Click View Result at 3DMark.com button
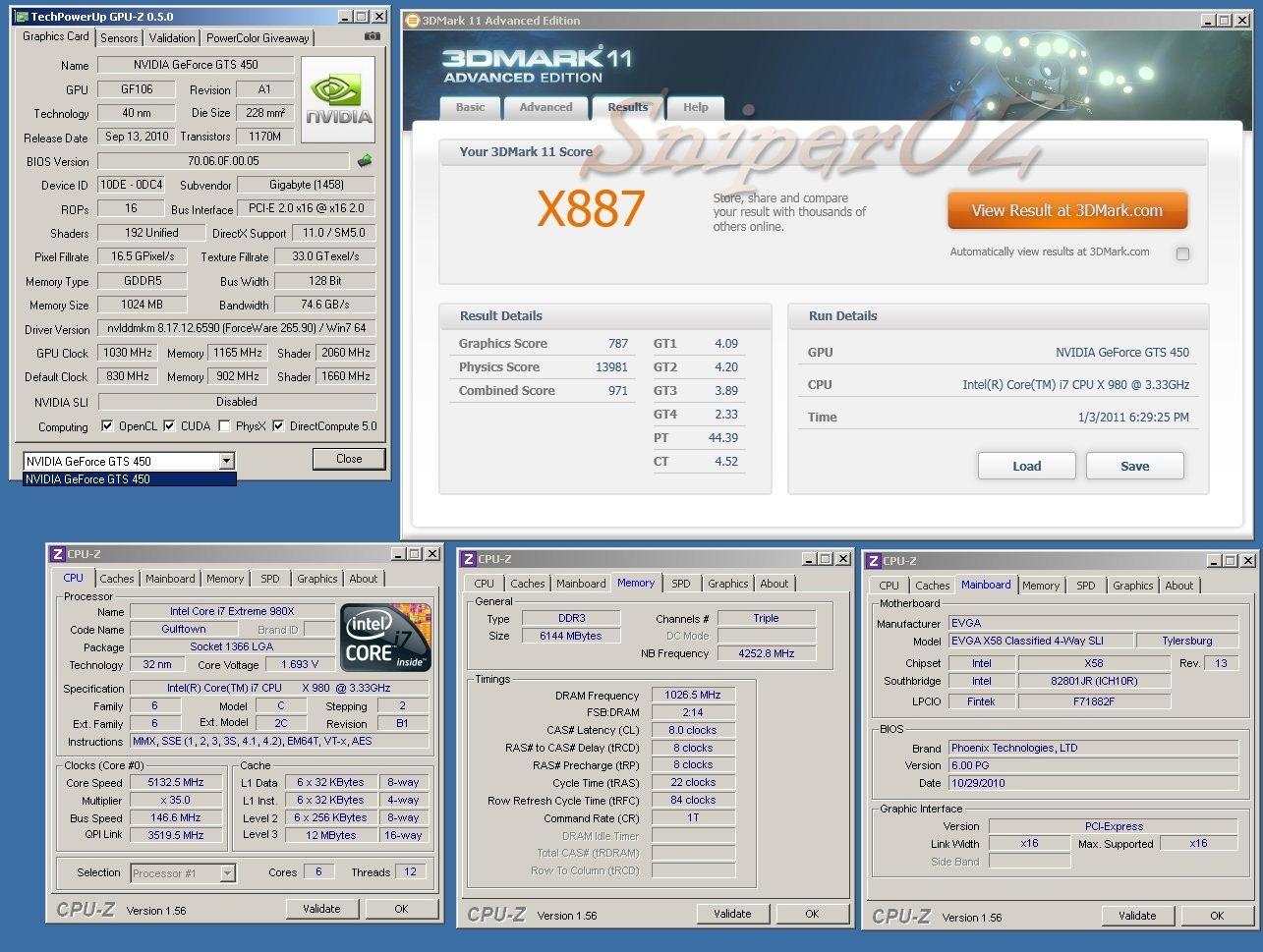Image resolution: width=1263 pixels, height=952 pixels. point(1067,210)
